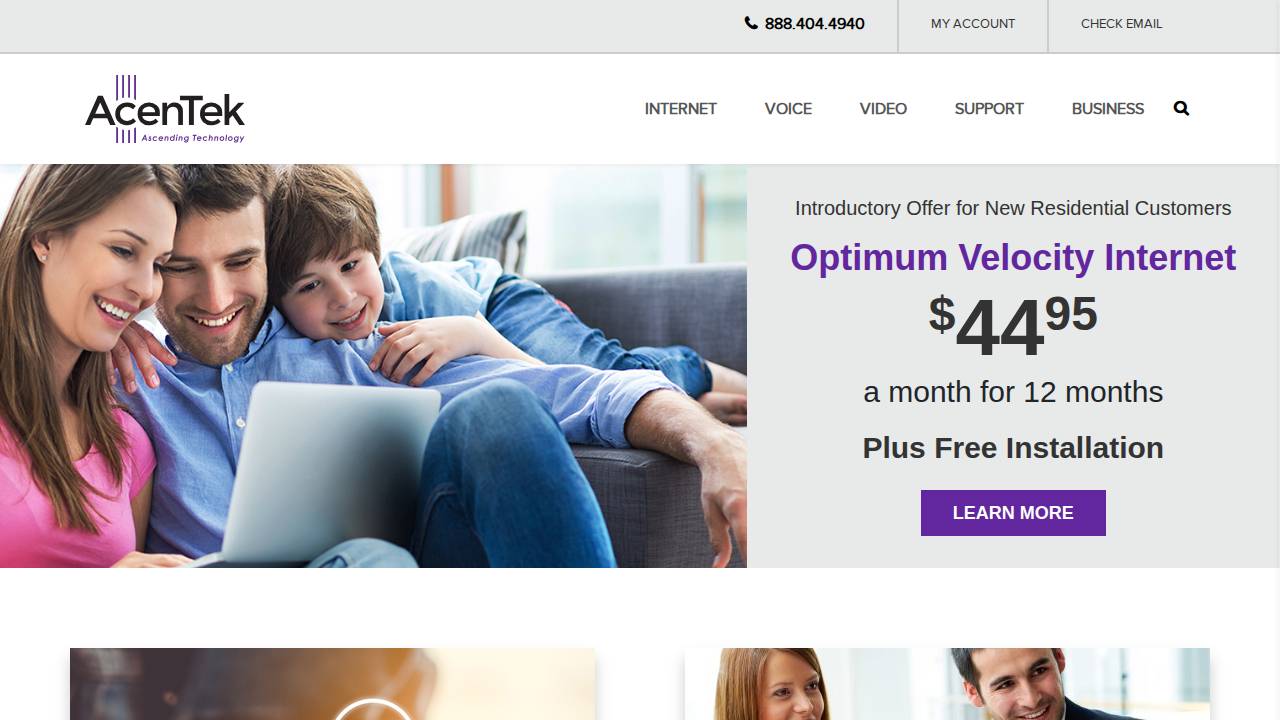This screenshot has height=720, width=1280.
Task: Open the Check Email link
Action: [x=1121, y=24]
